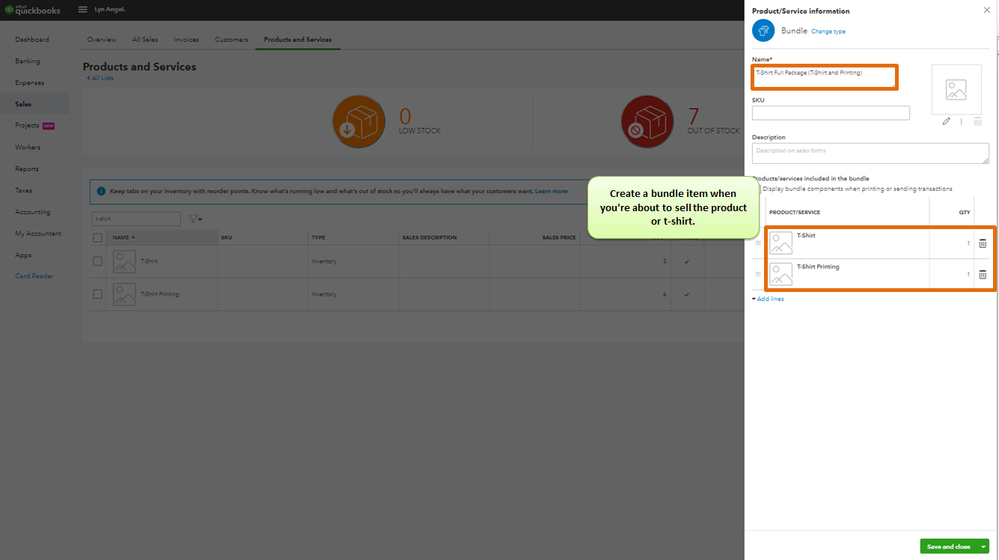The height and width of the screenshot is (560, 999).
Task: Click the T-Shirt image in the bundle table
Action: pos(780,243)
